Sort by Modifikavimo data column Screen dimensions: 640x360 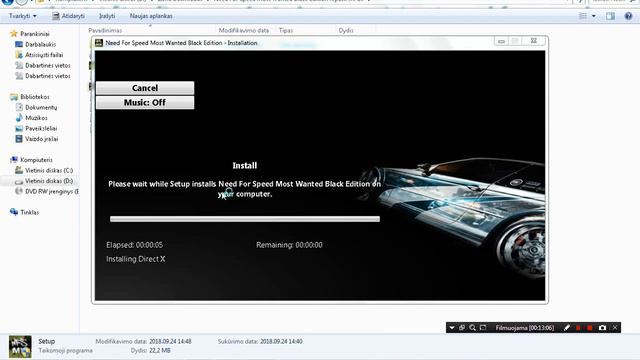pos(244,30)
